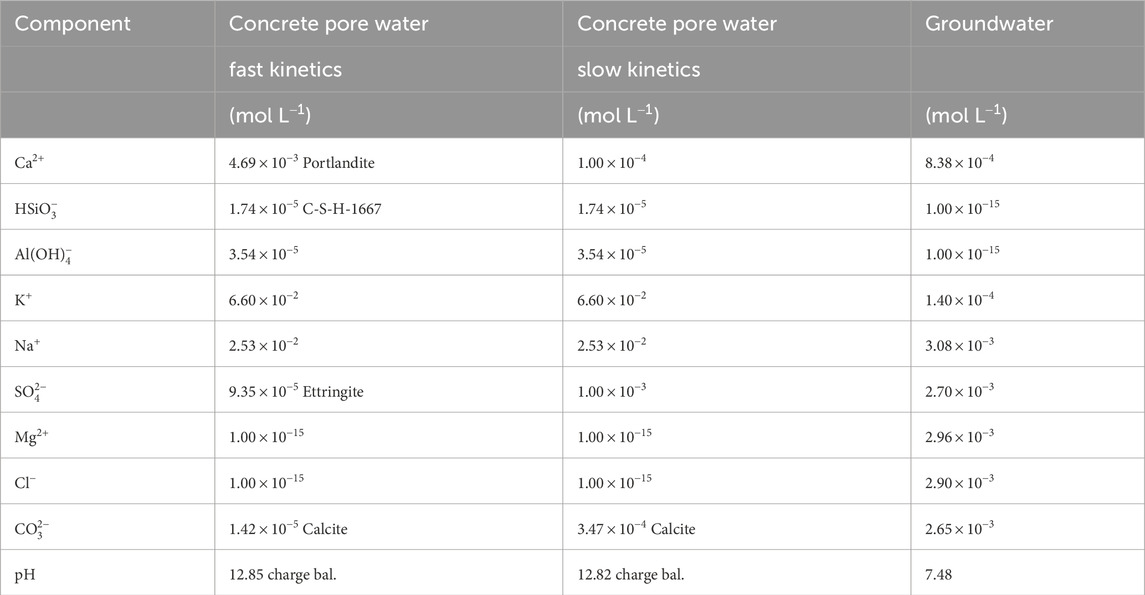Click the Mg2+ groundwater value
Screen dimensions: 1145x595
tap(959, 436)
